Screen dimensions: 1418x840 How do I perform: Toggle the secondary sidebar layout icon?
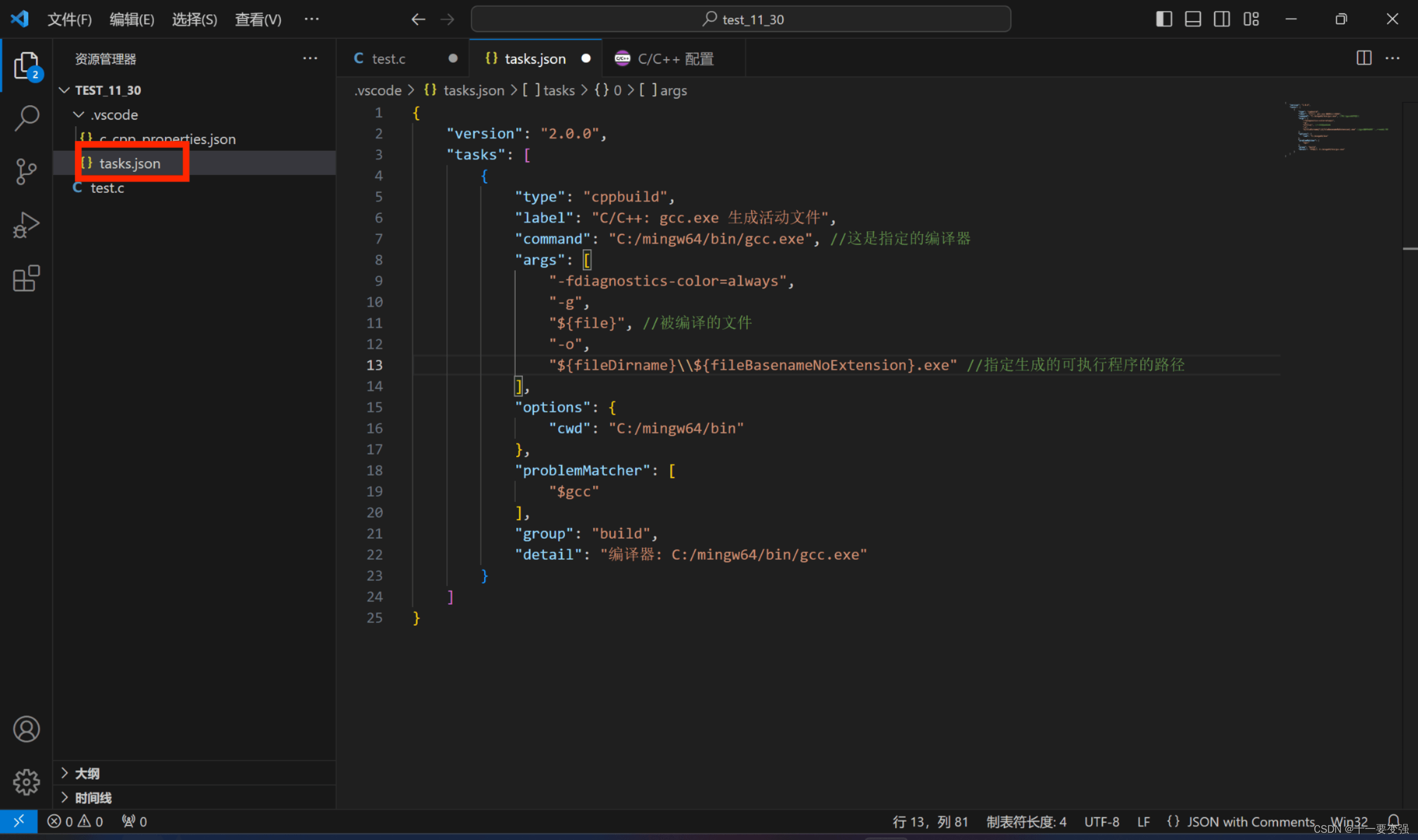click(1221, 19)
